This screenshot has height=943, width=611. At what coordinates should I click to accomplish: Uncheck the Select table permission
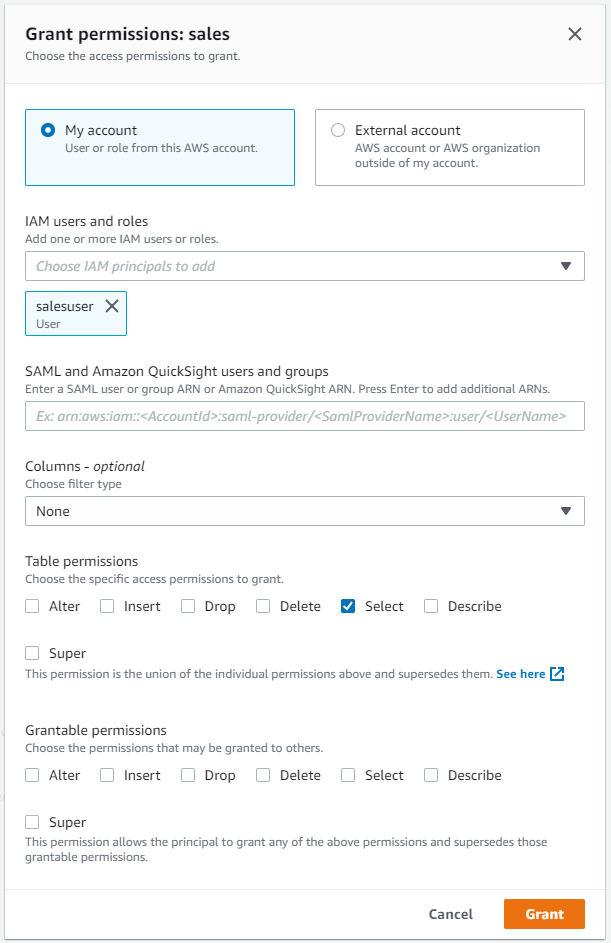(x=348, y=606)
